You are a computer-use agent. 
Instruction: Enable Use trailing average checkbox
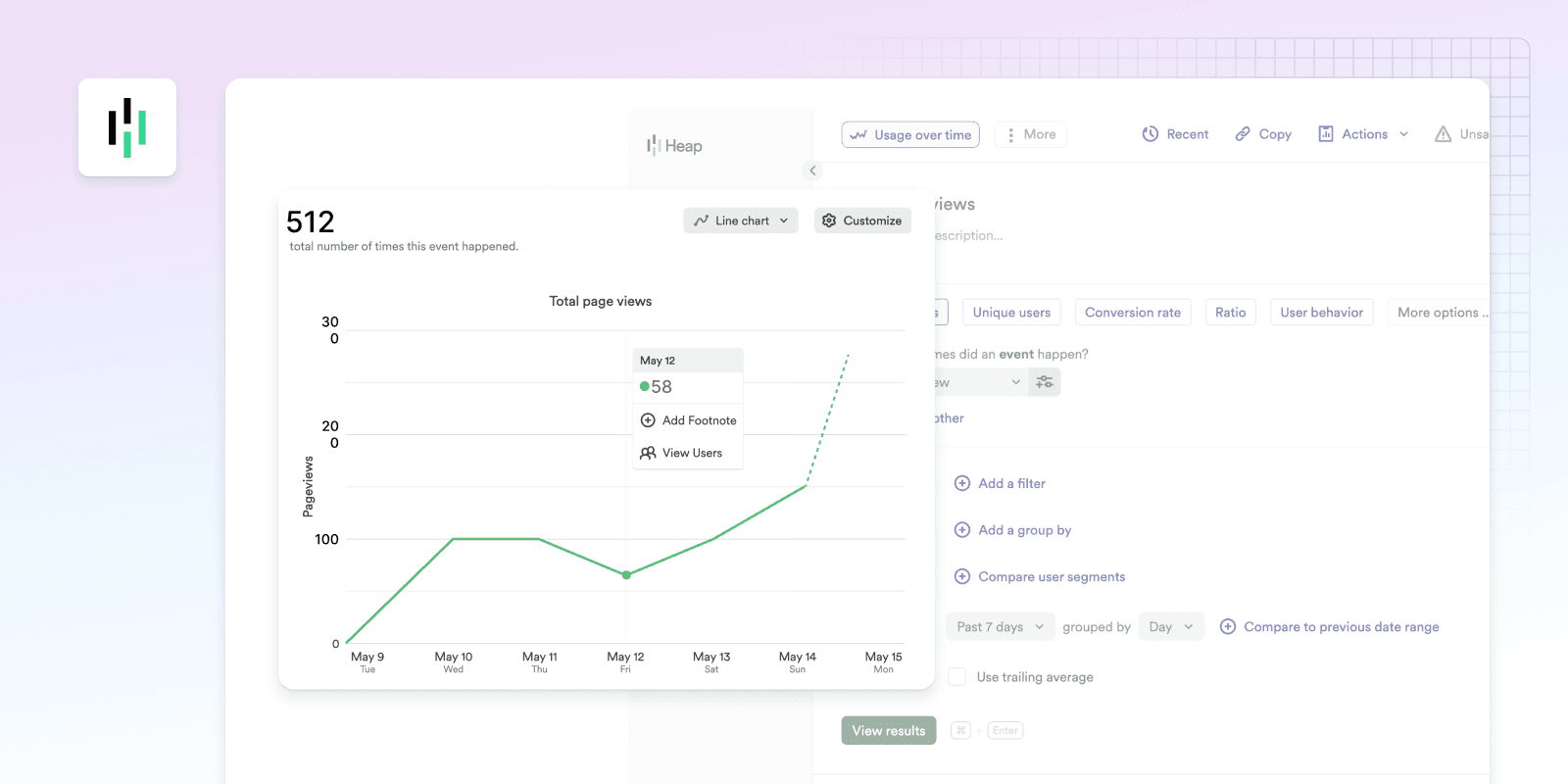tap(957, 677)
